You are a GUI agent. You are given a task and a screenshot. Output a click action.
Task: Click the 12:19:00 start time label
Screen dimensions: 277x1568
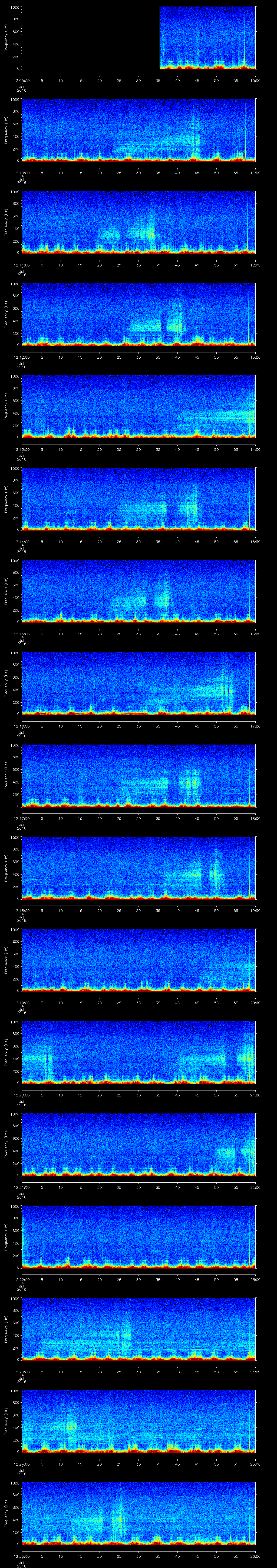tap(22, 1003)
